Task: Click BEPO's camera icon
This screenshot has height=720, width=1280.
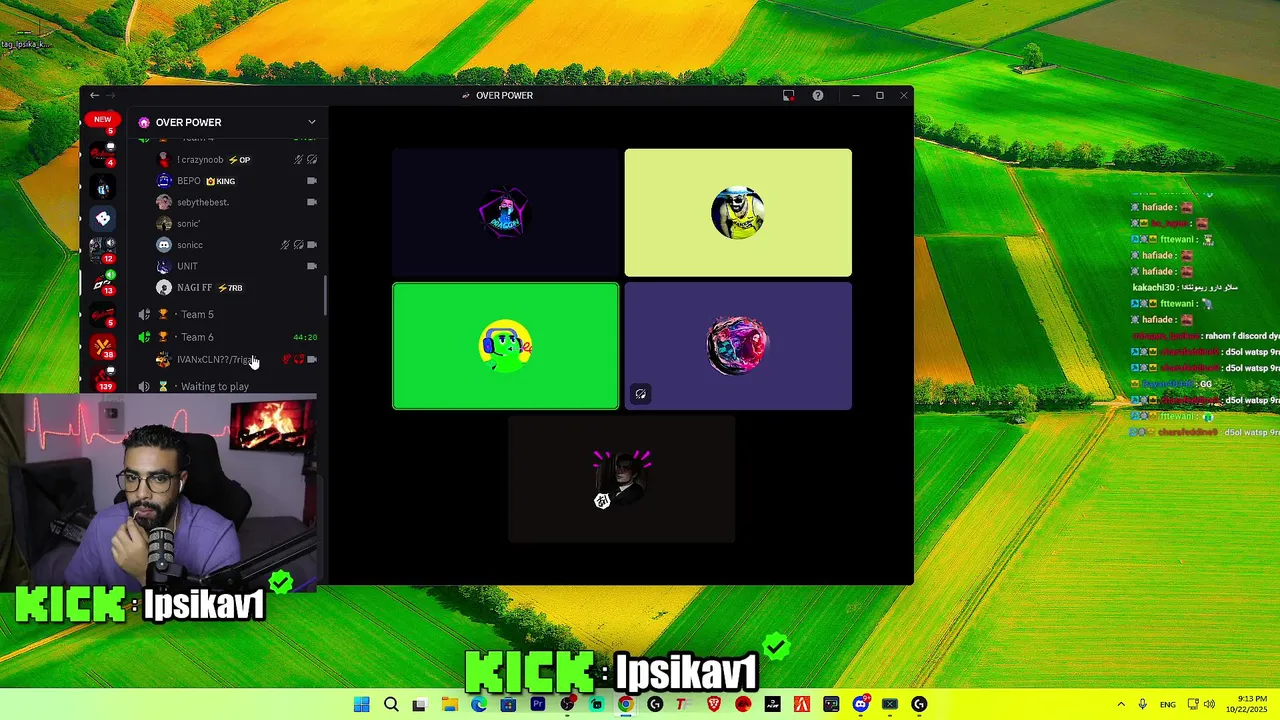Action: coord(312,181)
